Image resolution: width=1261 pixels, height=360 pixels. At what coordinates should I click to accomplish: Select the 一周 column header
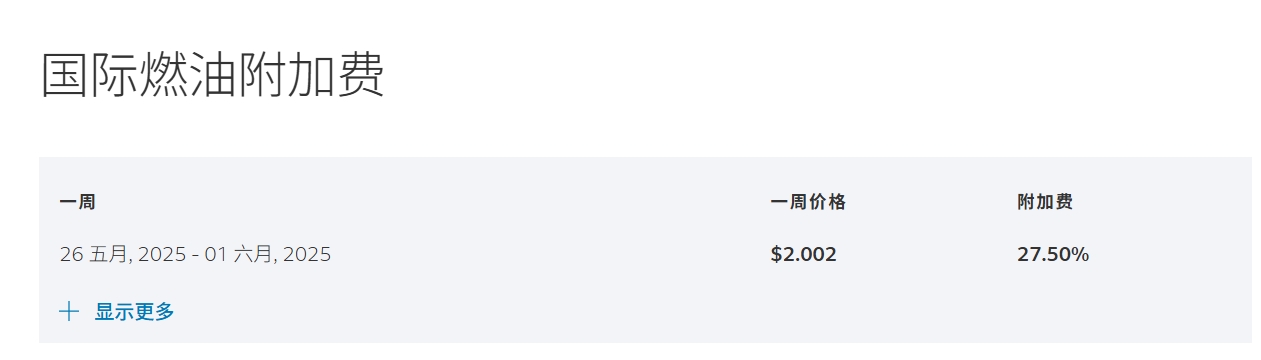(77, 202)
